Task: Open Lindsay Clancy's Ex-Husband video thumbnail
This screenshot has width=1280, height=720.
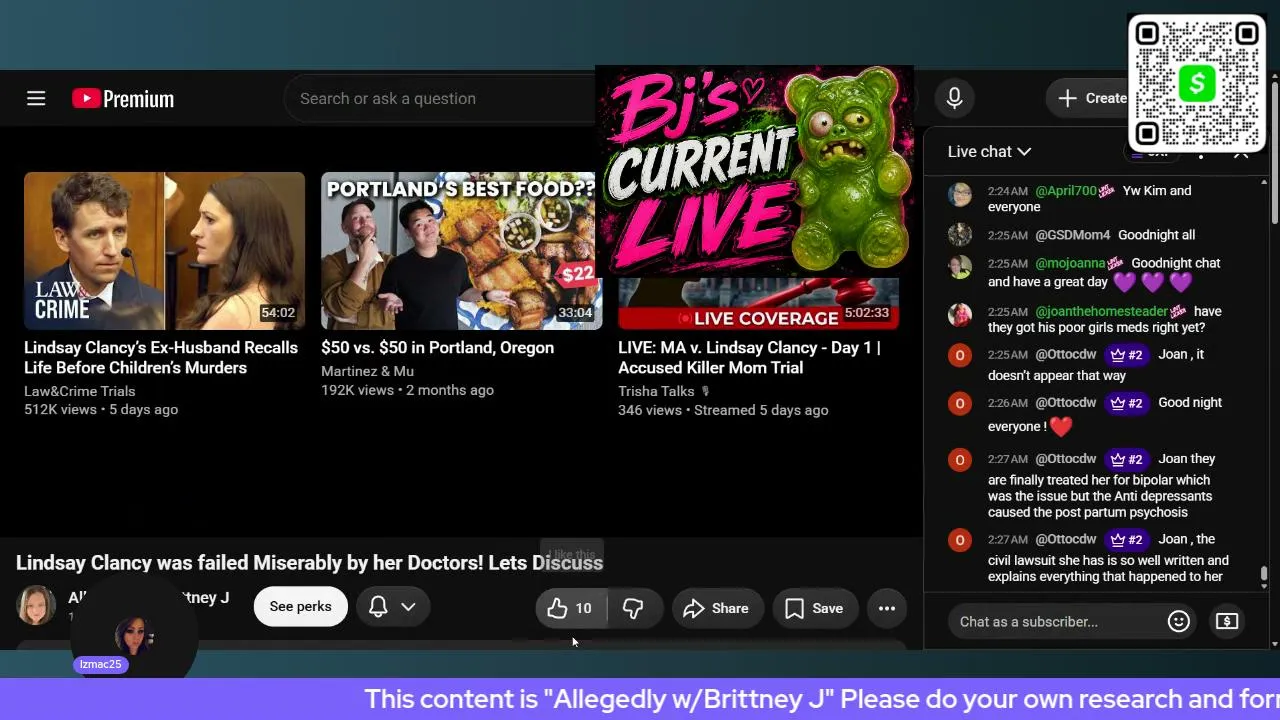Action: [164, 250]
